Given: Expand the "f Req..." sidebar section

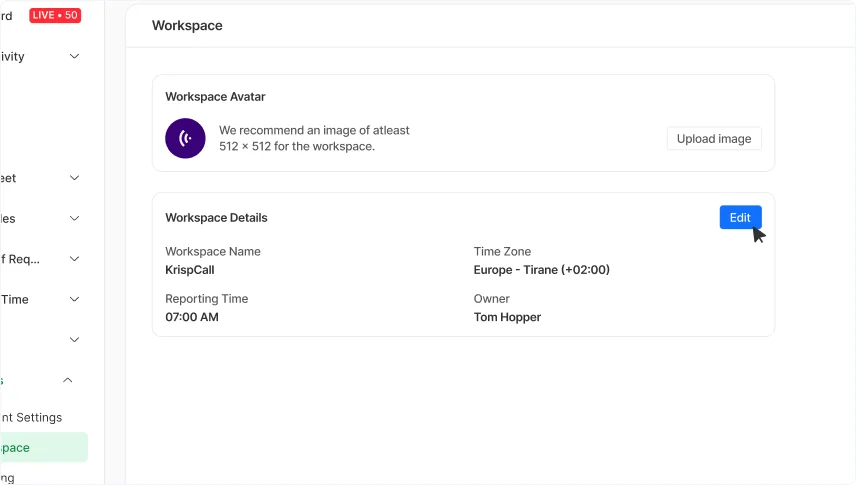Looking at the screenshot, I should click(x=74, y=259).
